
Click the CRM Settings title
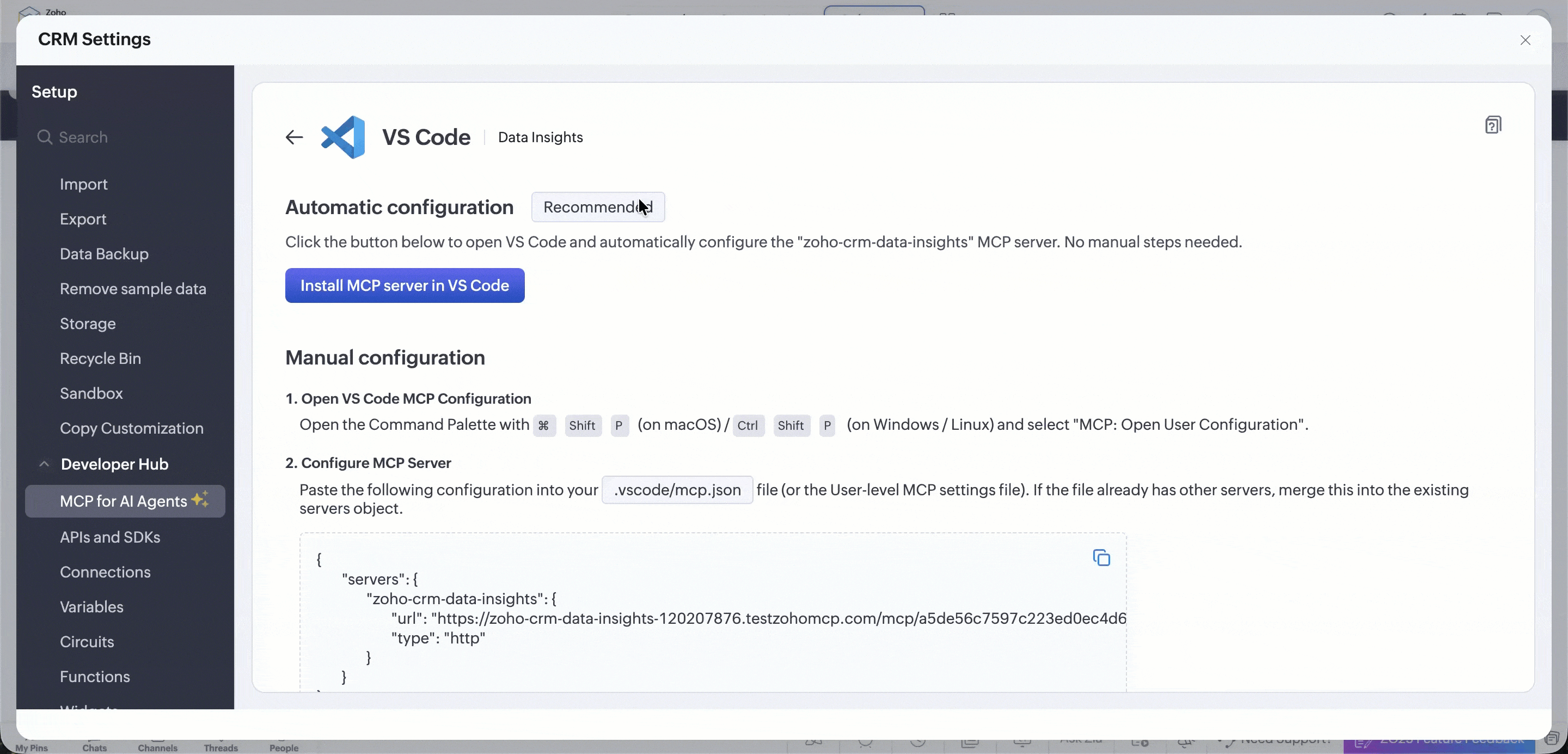coord(94,40)
